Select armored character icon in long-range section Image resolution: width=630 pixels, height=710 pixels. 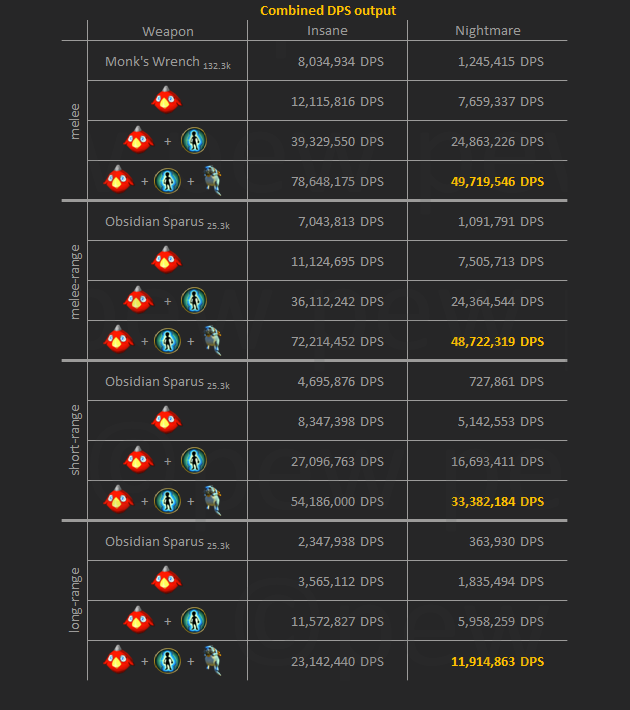coord(210,660)
